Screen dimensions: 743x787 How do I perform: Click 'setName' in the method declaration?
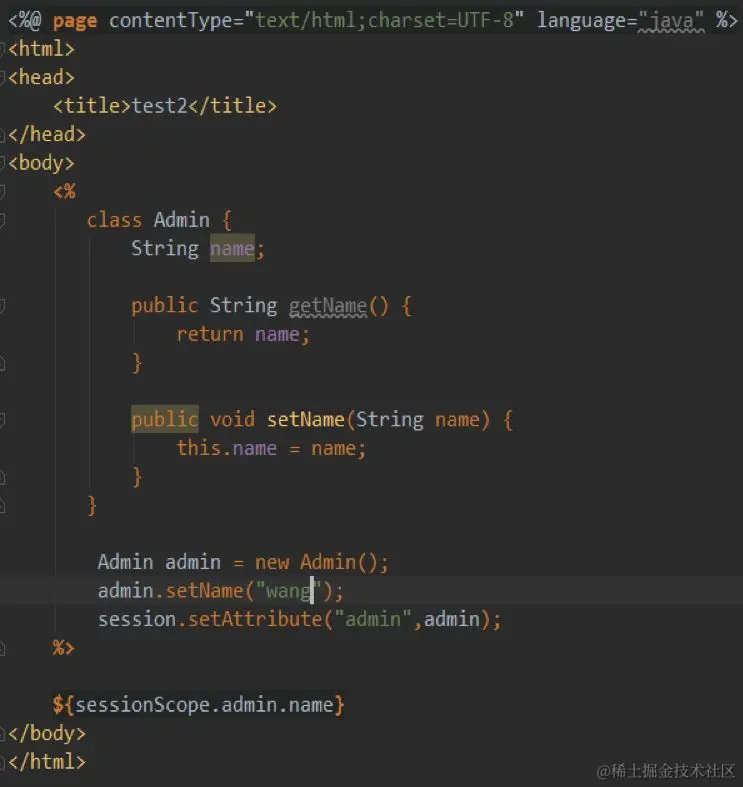pos(305,420)
